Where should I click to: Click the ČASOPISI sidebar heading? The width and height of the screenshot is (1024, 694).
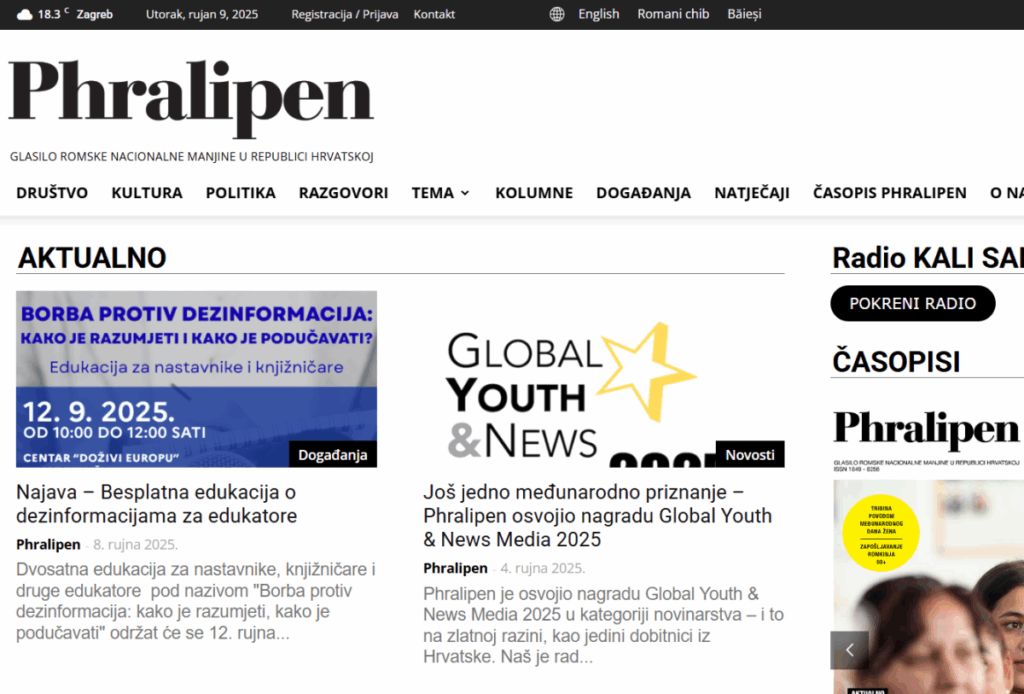coord(896,362)
